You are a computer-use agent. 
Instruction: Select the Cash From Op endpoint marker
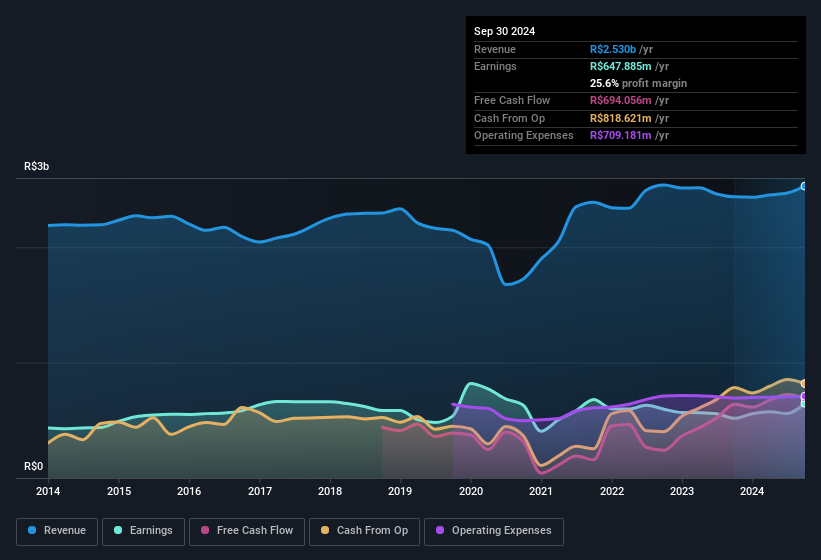(x=804, y=384)
